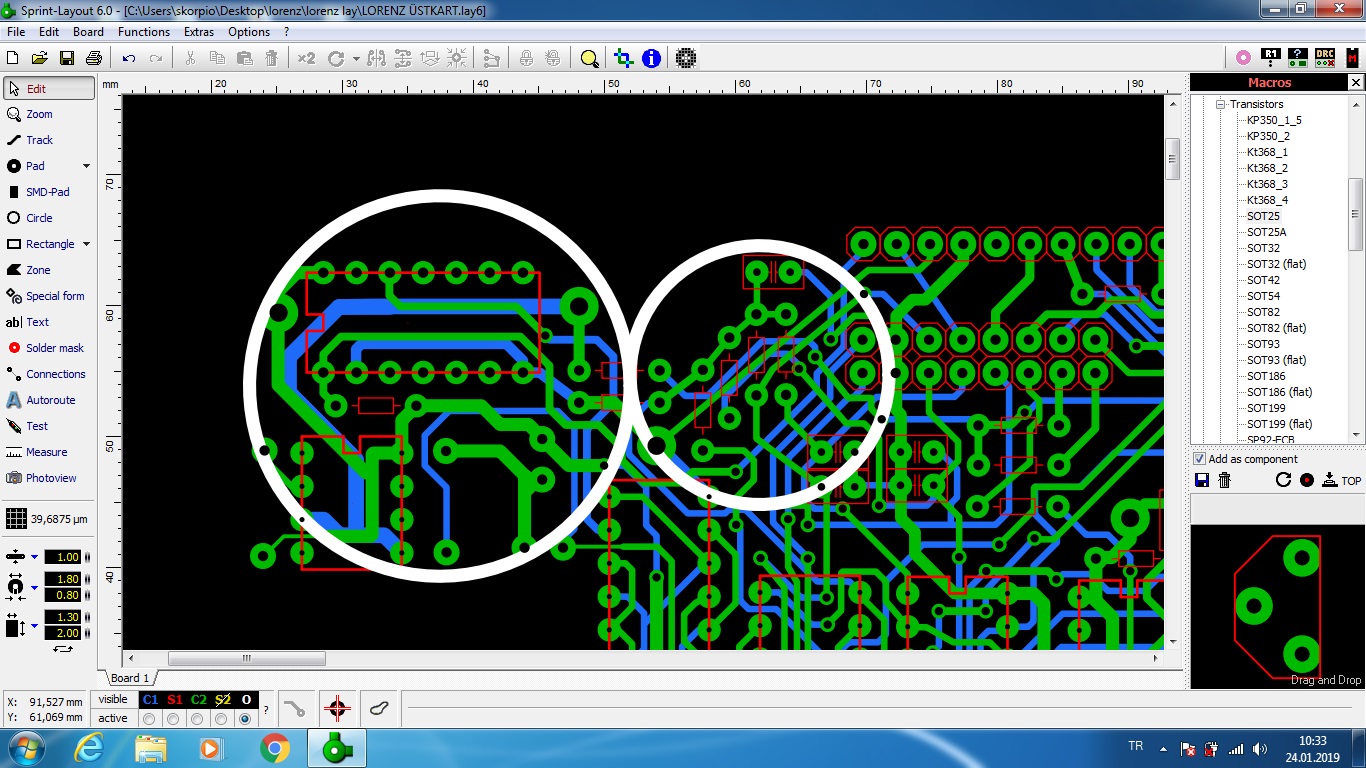Print the board layout

(x=94, y=59)
